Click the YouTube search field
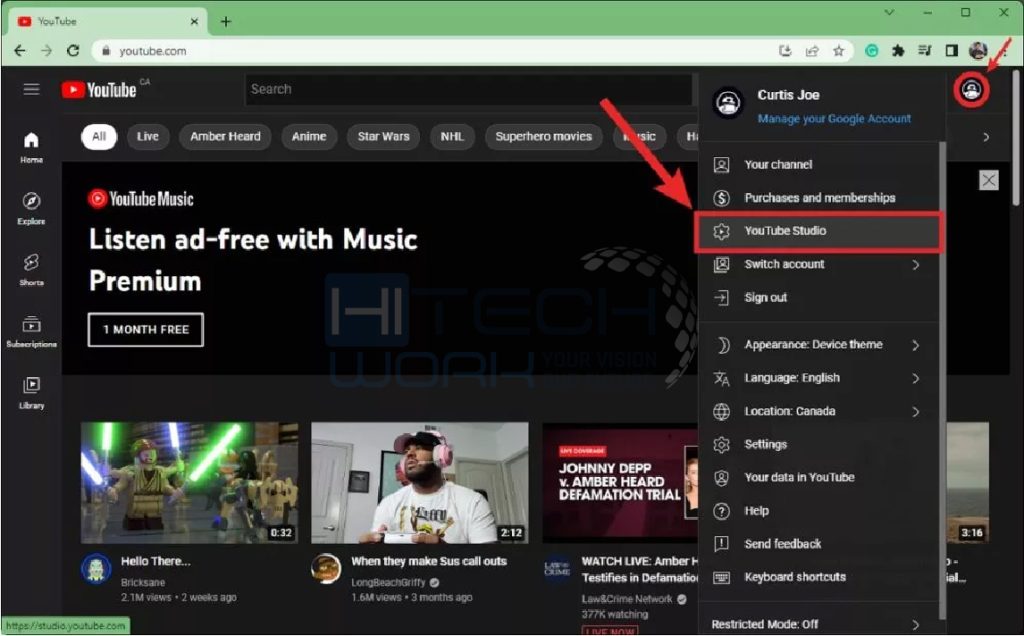This screenshot has width=1024, height=636. point(468,89)
